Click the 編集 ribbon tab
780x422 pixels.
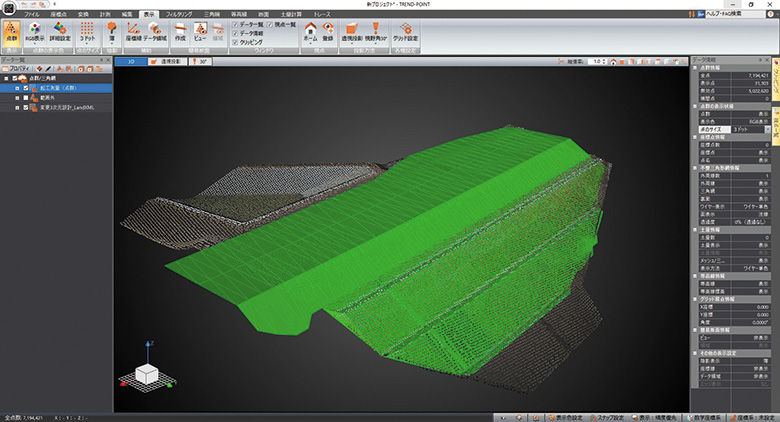127,14
